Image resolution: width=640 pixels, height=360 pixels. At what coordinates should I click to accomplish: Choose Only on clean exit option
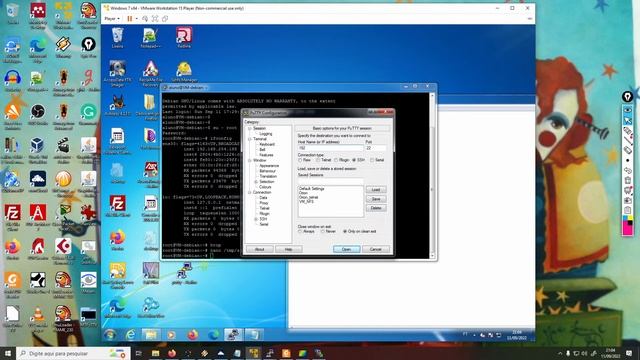[x=345, y=231]
